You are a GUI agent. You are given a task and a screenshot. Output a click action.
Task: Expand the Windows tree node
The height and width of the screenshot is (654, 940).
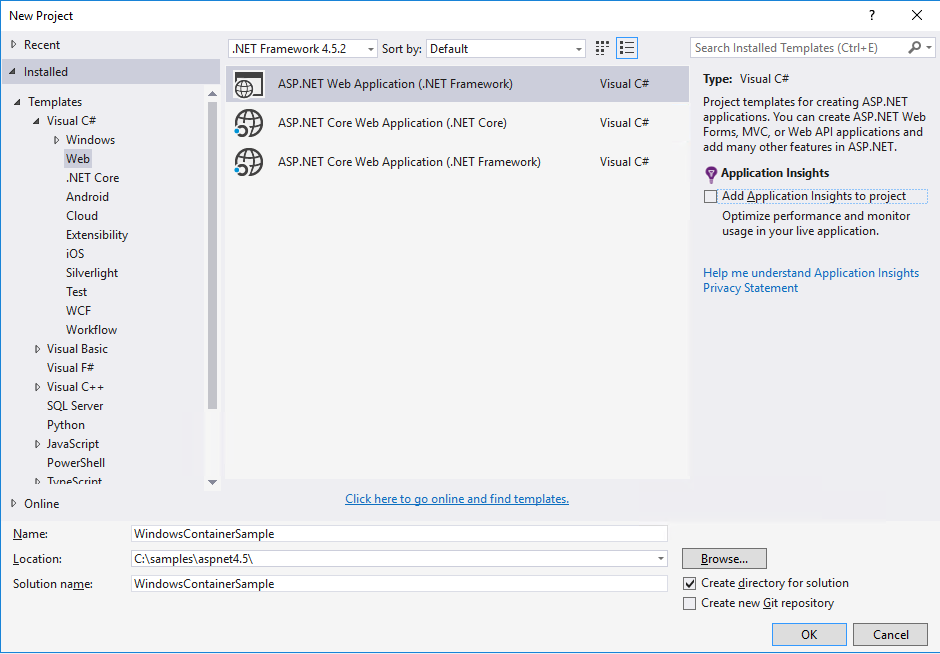click(56, 140)
